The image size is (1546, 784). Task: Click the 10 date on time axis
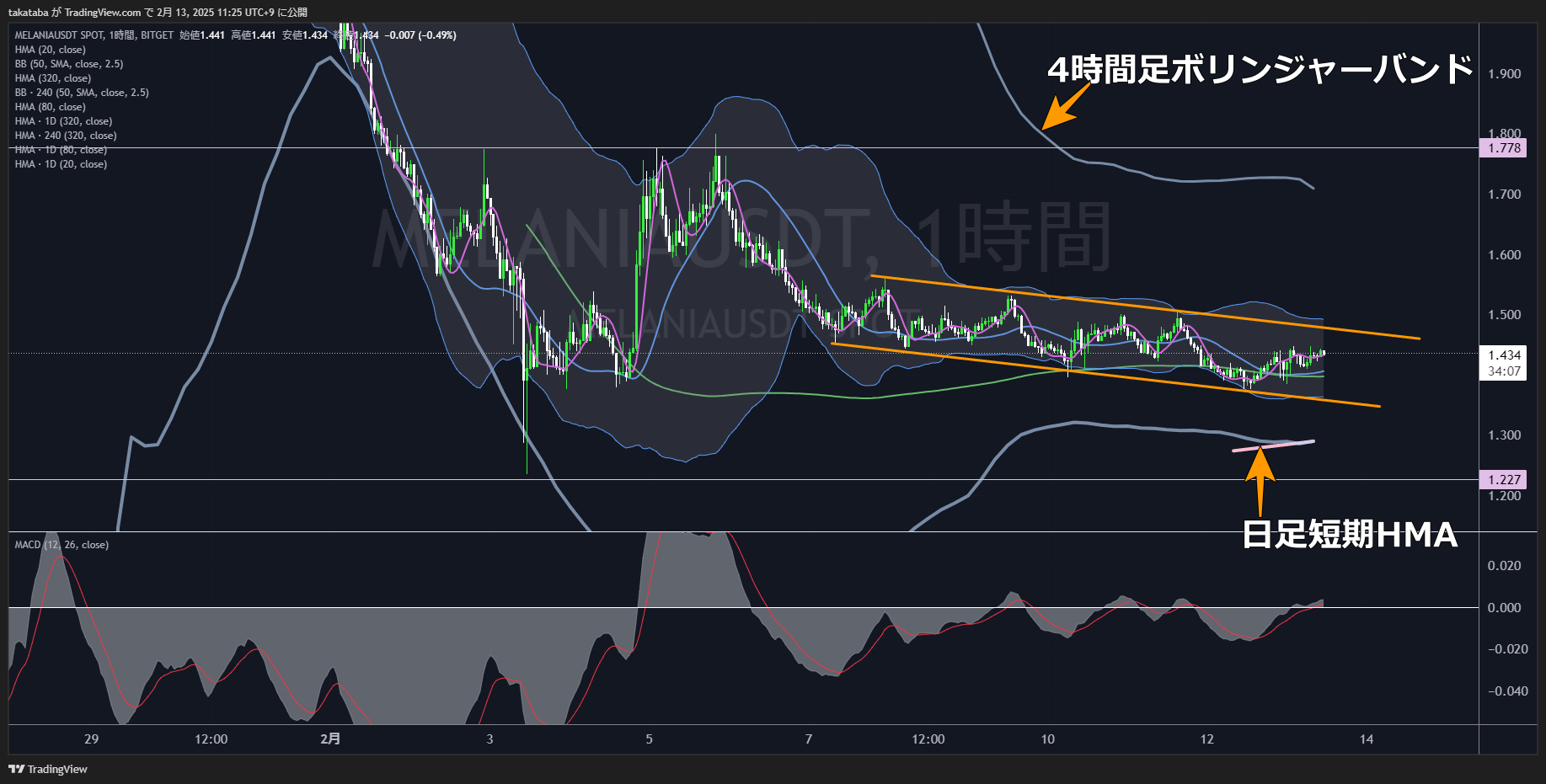(x=1047, y=739)
